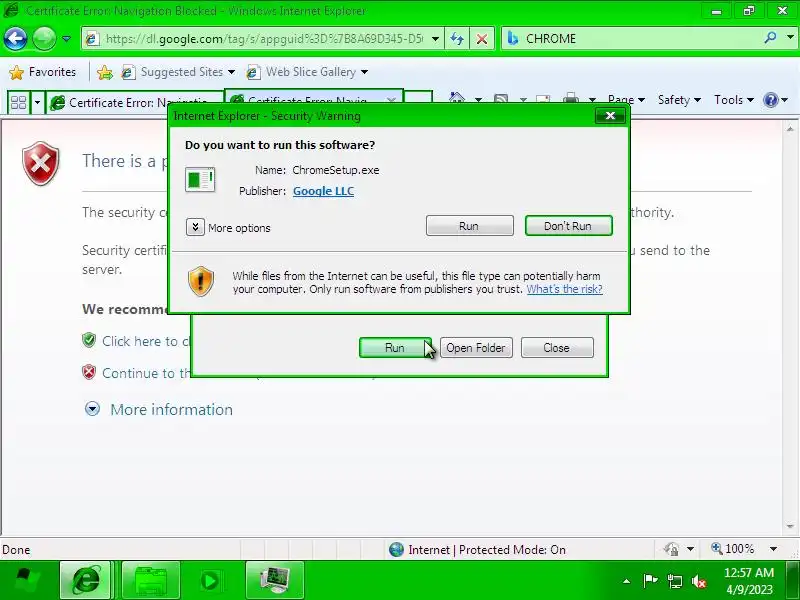Refresh the page with the refresh icon
Viewport: 800px width, 600px height.
[x=457, y=39]
